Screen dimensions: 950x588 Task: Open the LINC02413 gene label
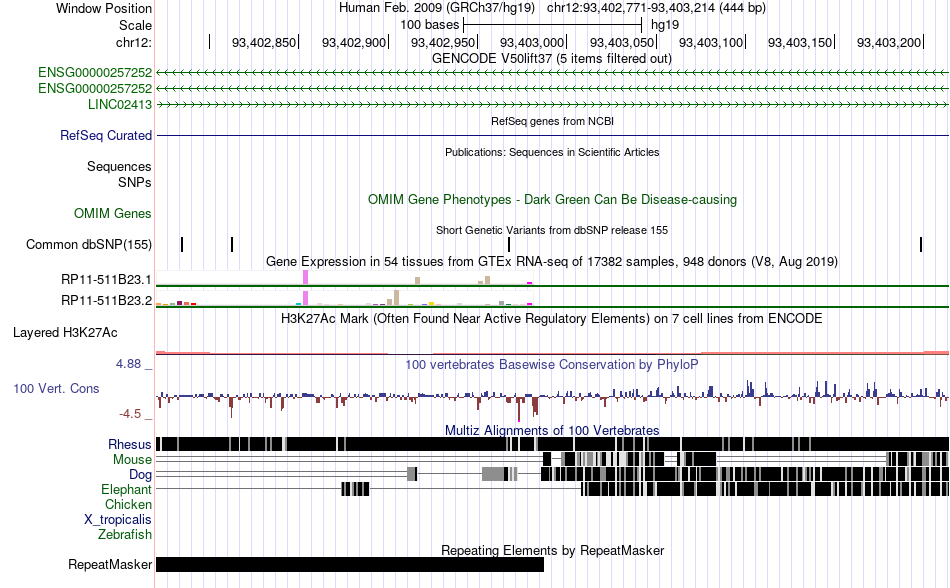120,104
